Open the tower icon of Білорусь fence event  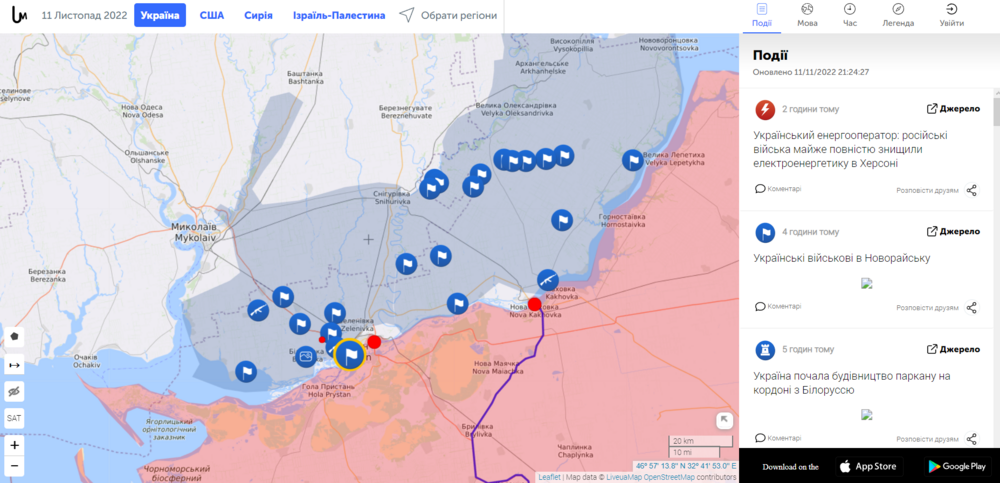pos(765,350)
